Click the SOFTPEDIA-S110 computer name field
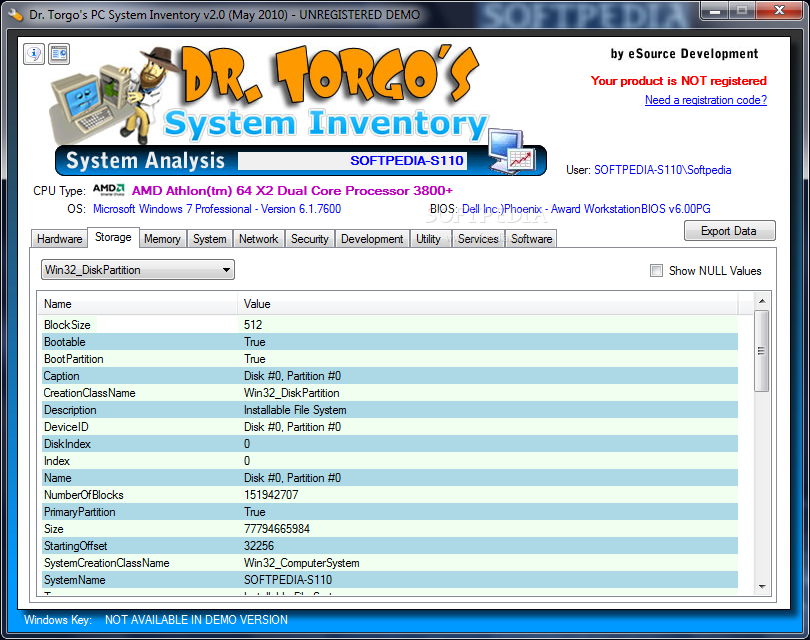This screenshot has height=640, width=810. [352, 161]
